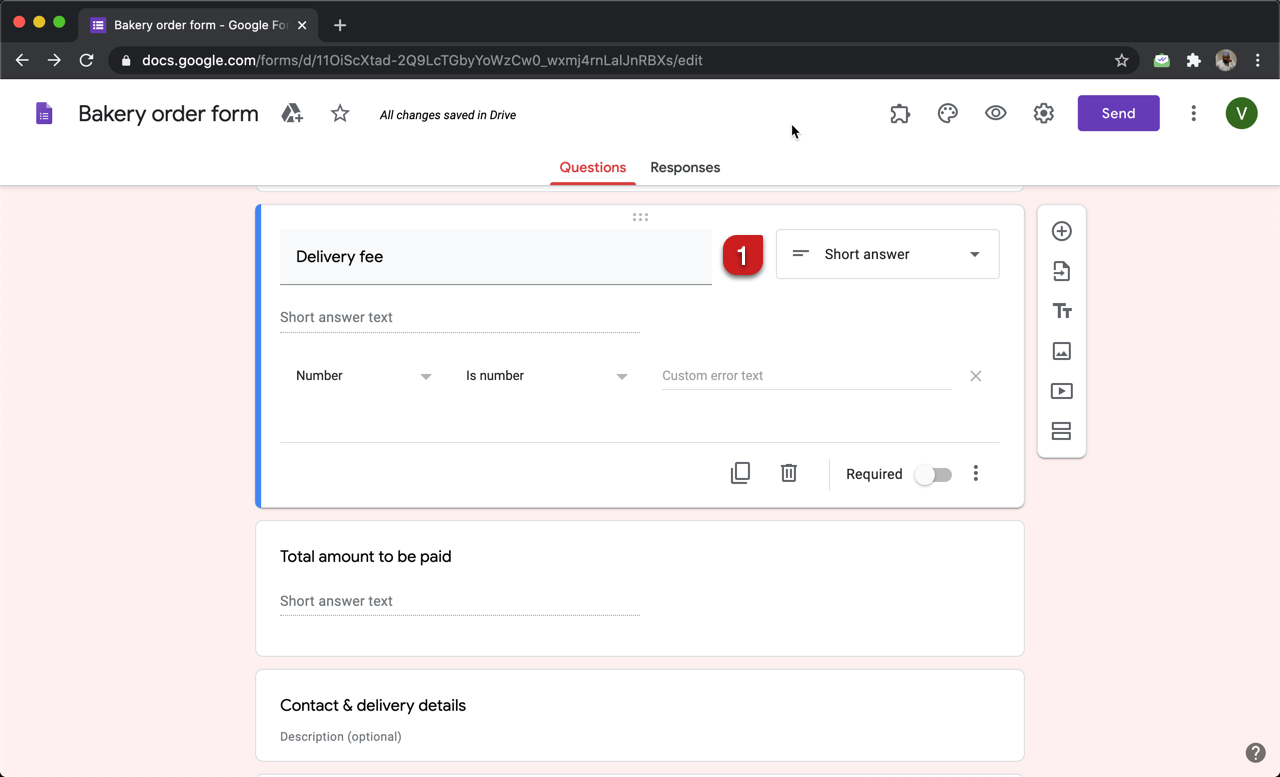Viewport: 1280px width, 777px height.
Task: Expand the Is number condition dropdown
Action: (x=545, y=375)
